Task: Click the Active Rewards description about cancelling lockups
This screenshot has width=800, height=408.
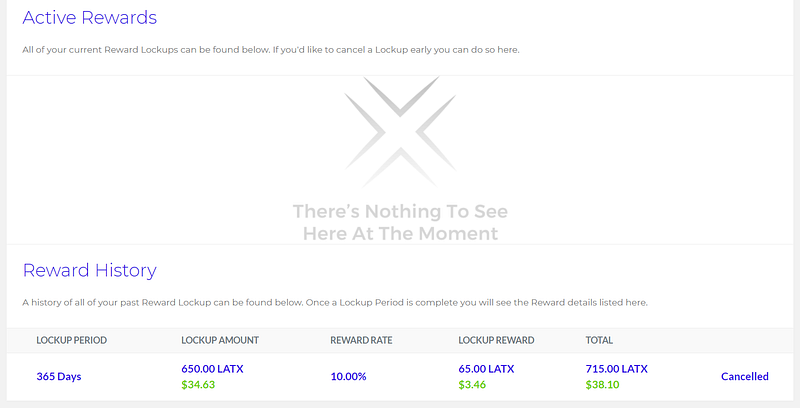Action: click(271, 50)
